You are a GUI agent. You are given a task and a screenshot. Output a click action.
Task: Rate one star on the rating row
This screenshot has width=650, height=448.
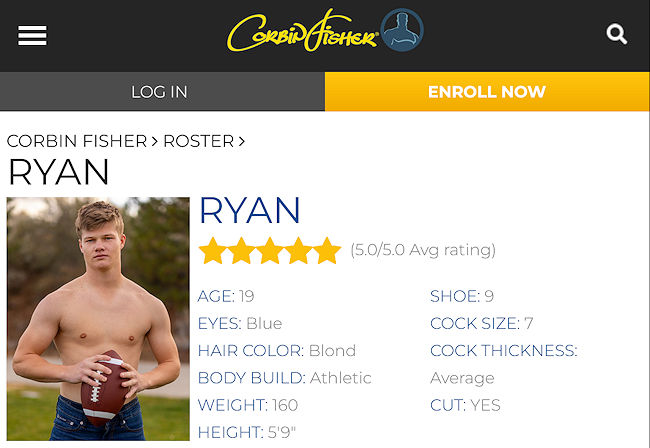click(213, 250)
